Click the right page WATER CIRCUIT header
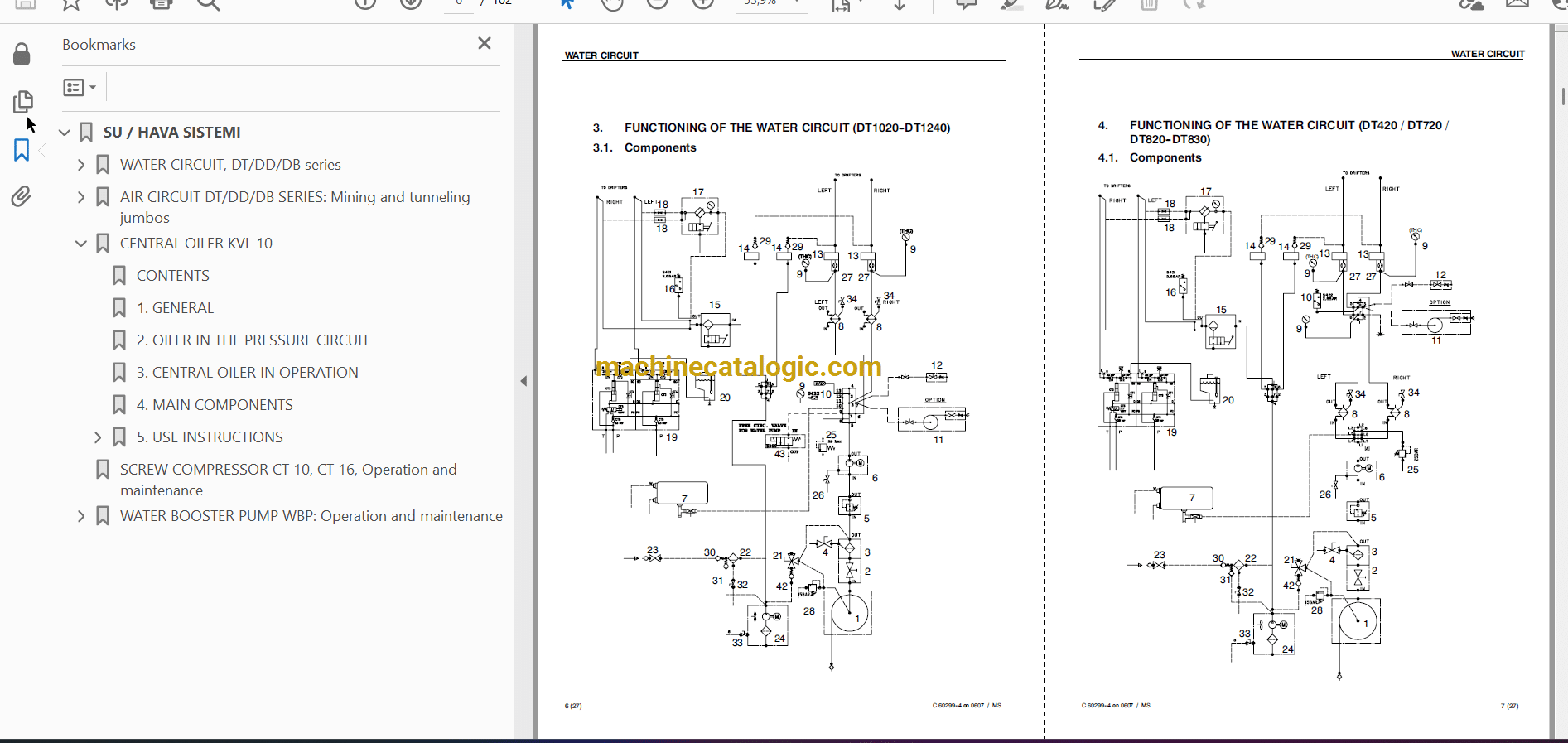Viewport: 1568px width, 743px height. [1488, 54]
